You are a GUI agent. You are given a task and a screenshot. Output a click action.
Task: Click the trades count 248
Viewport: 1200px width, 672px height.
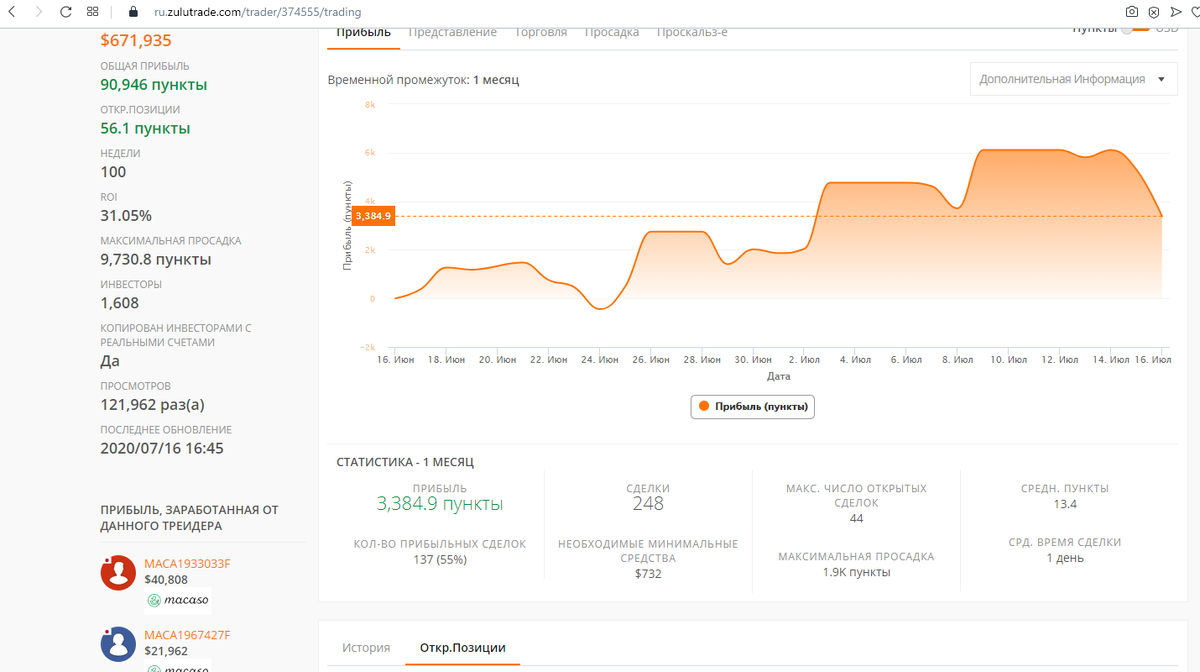648,504
